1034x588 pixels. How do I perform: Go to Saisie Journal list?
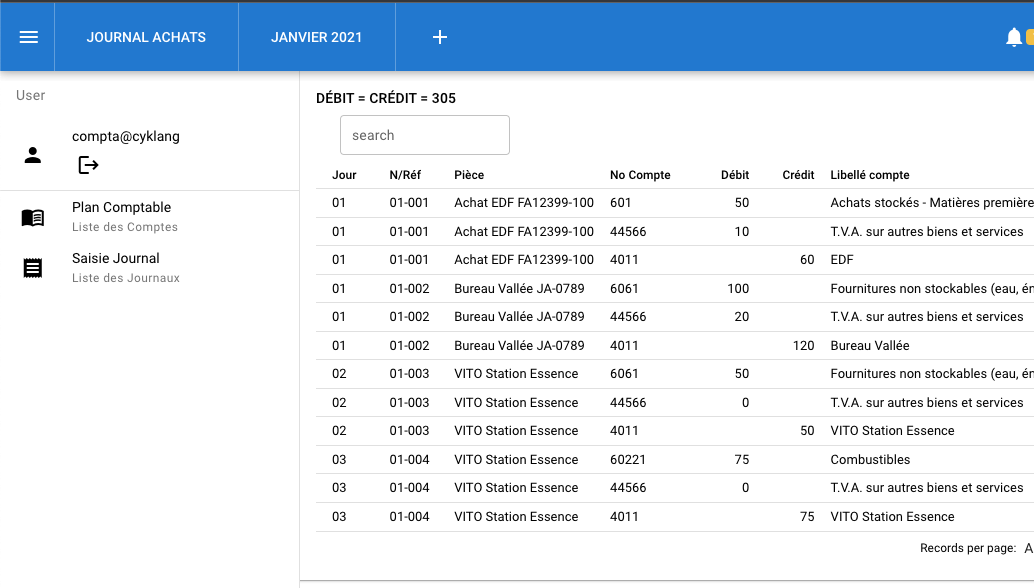(x=116, y=259)
